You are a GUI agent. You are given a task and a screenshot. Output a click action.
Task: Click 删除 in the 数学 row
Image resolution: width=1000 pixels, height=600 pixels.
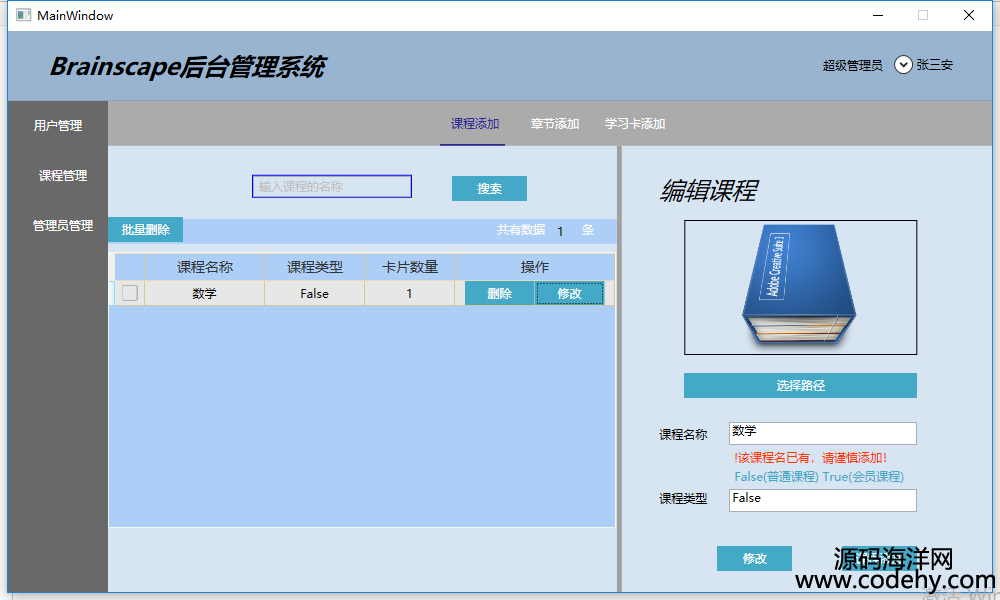[x=499, y=293]
